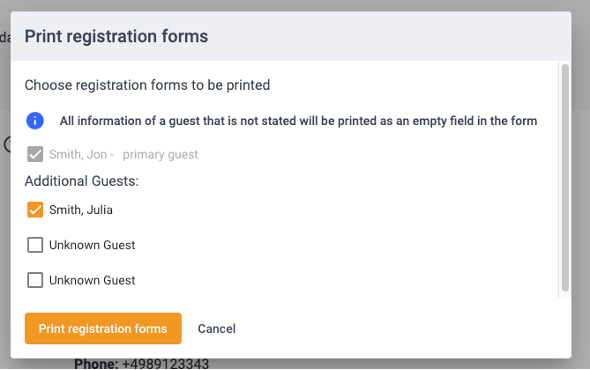
Task: Click the Print registration forms dialog title
Action: coord(116,37)
